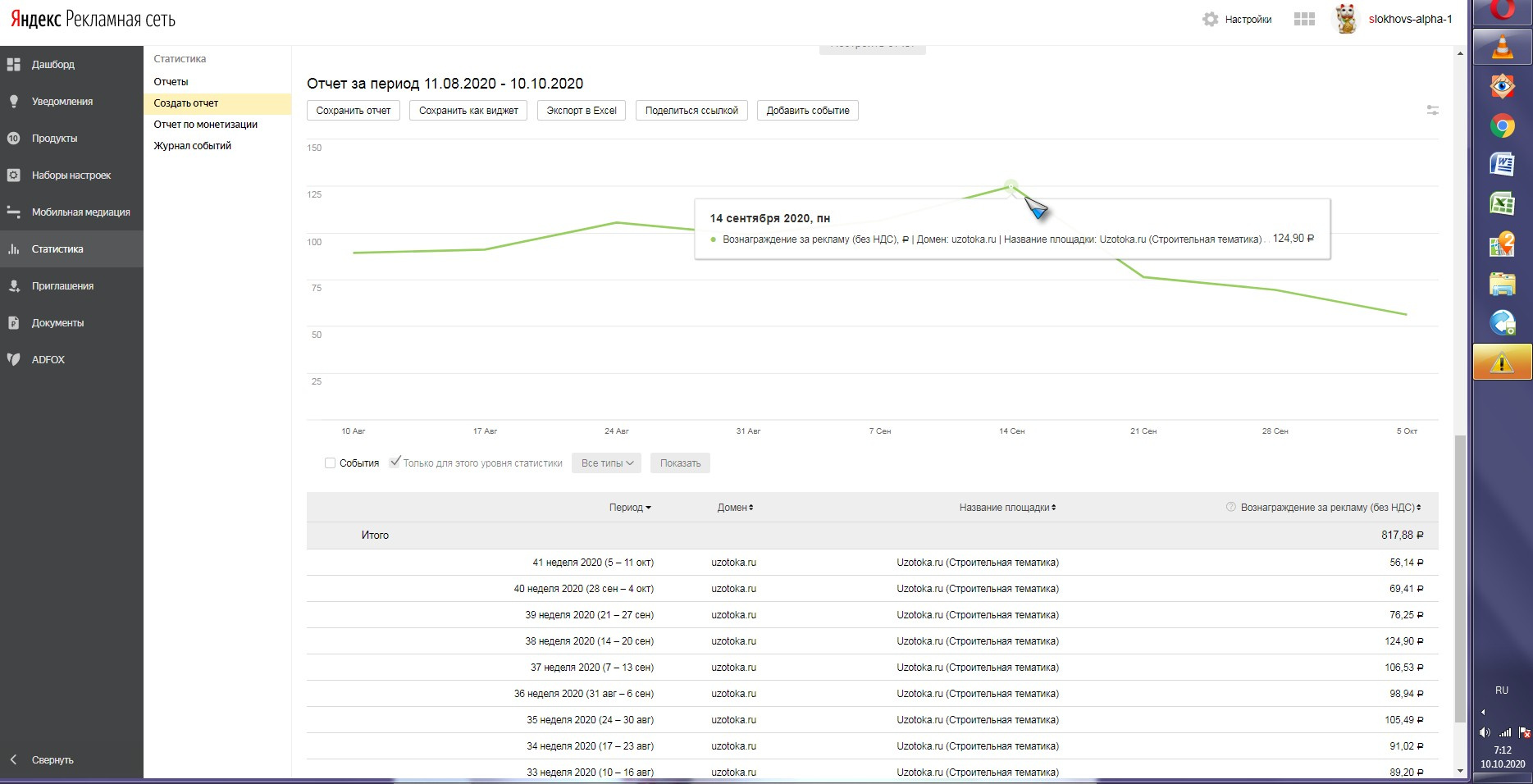Open Уведомления notifications bulb icon
This screenshot has height=784, width=1533.
click(14, 101)
